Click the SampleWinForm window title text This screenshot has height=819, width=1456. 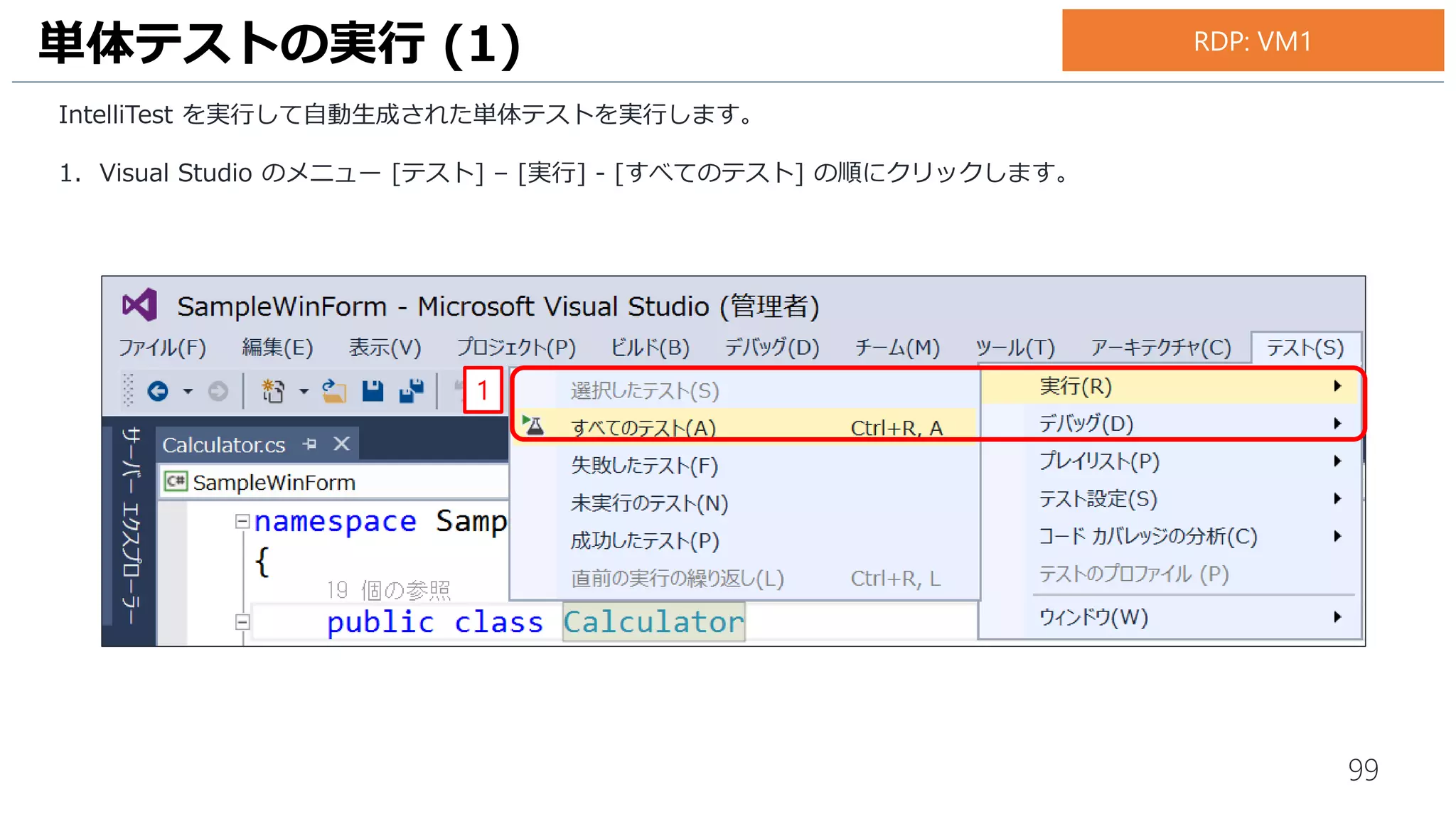[498, 306]
